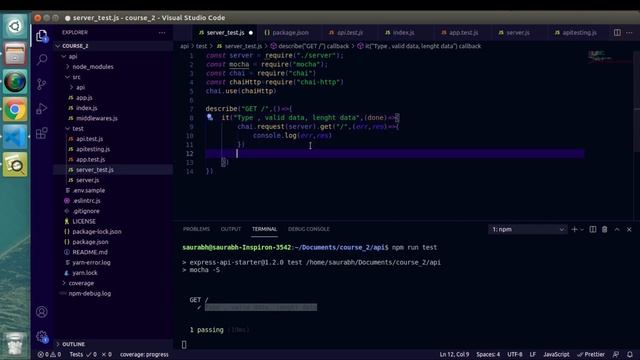Viewport: 640px width, 360px height.
Task: Expand the OUTLINE section
Action: click(73, 344)
